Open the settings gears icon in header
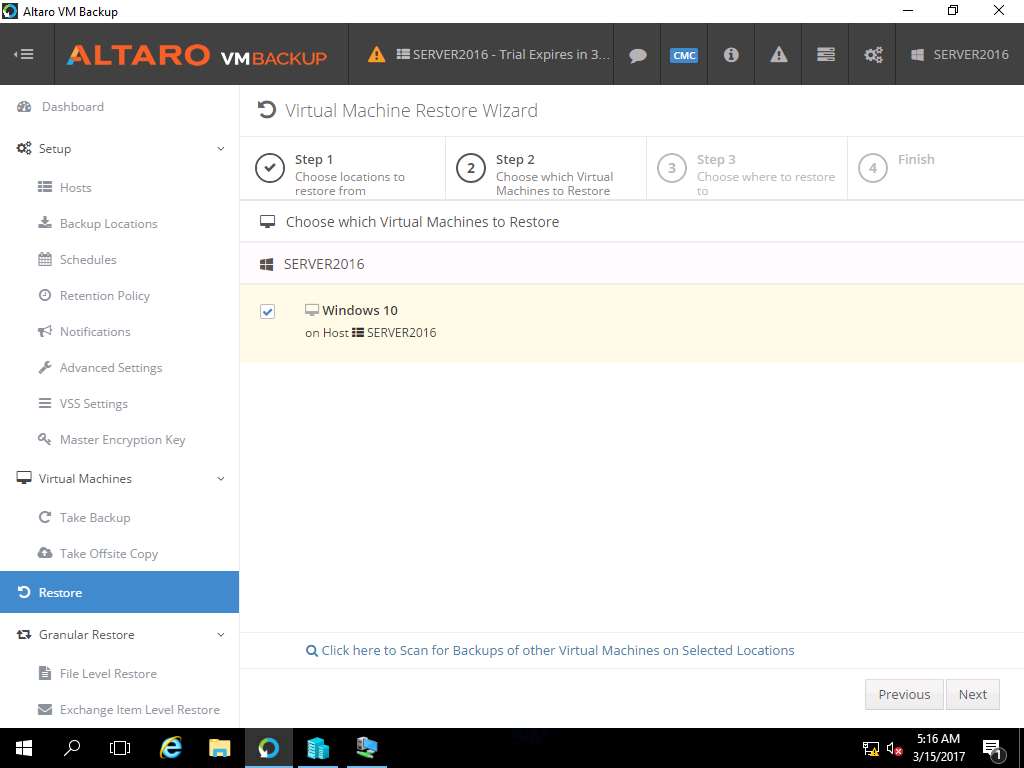This screenshot has width=1024, height=768. point(873,55)
